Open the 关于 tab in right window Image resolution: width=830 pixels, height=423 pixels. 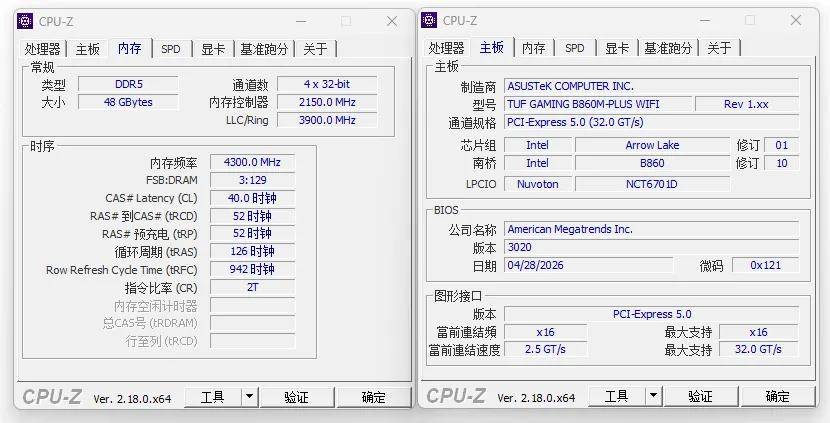point(719,48)
